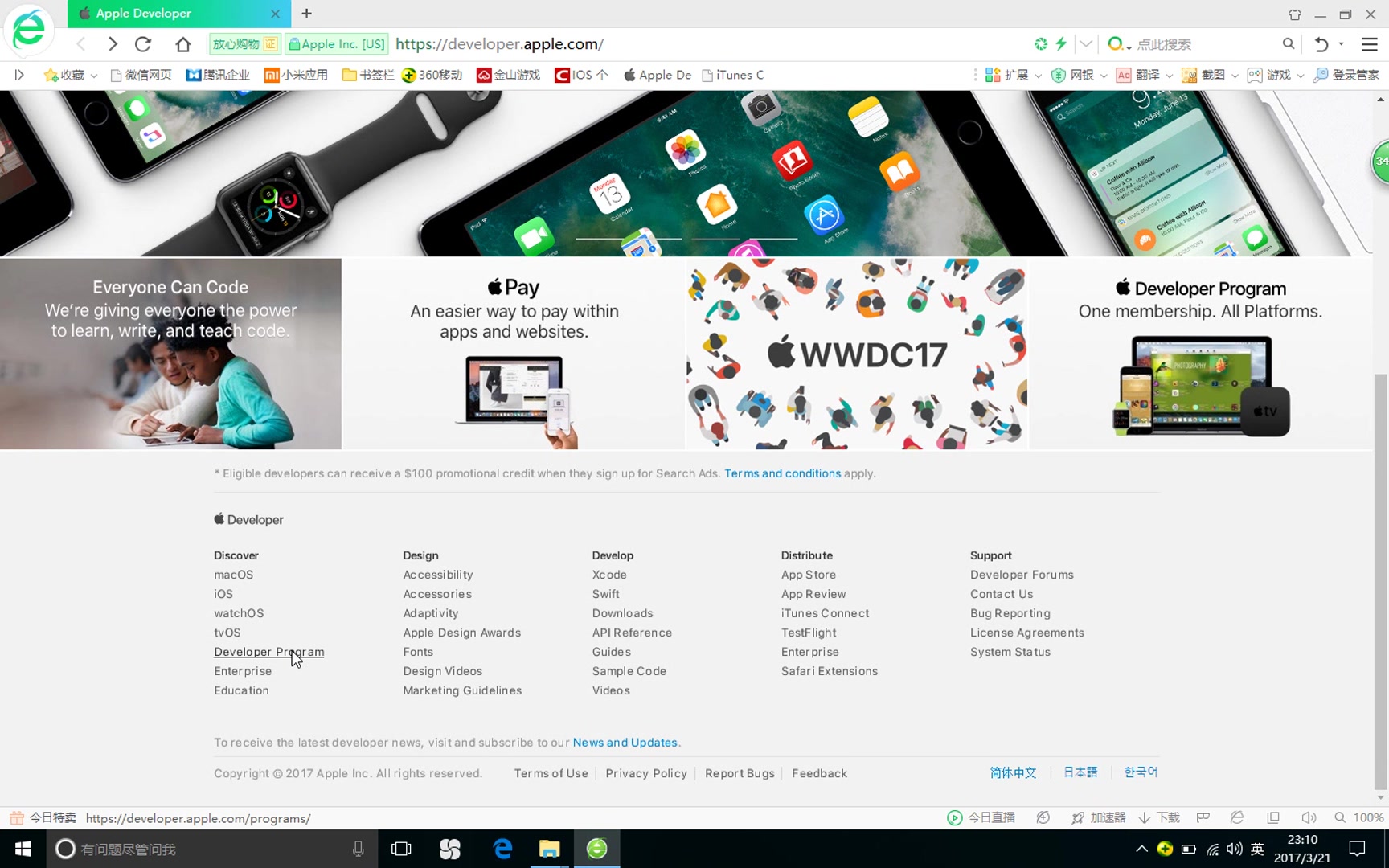1389x868 pixels.
Task: Open Microsoft Edge from taskbar
Action: pyautogui.click(x=503, y=849)
